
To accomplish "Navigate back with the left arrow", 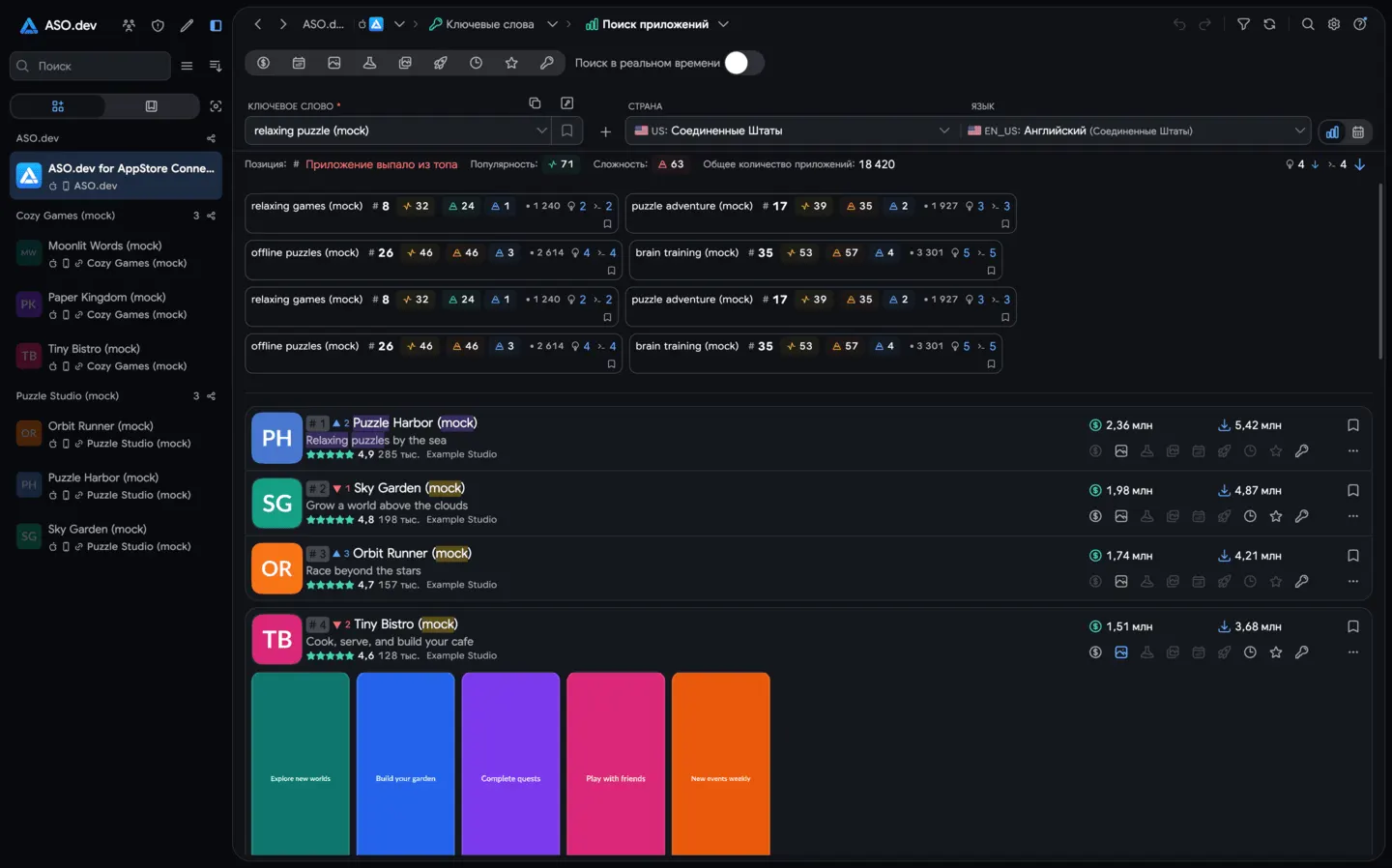I will pos(258,24).
